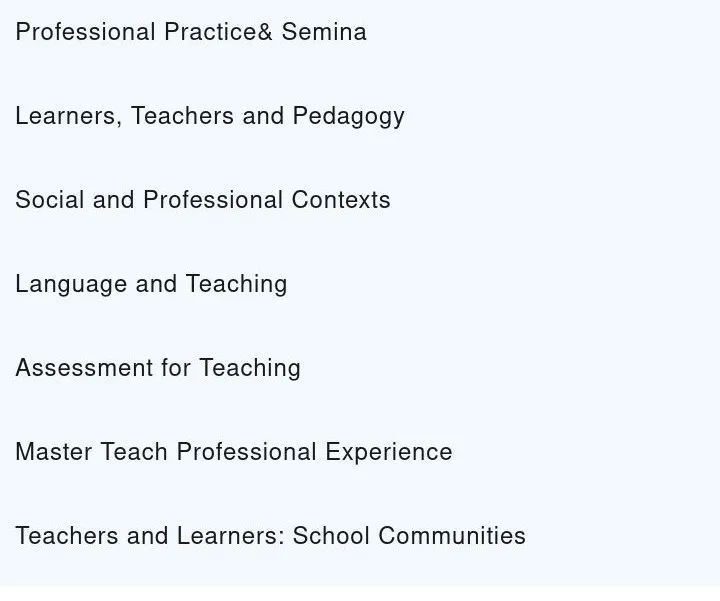This screenshot has height=601, width=720.
Task: Click the word "Pedagogy" in the list
Action: click(348, 116)
